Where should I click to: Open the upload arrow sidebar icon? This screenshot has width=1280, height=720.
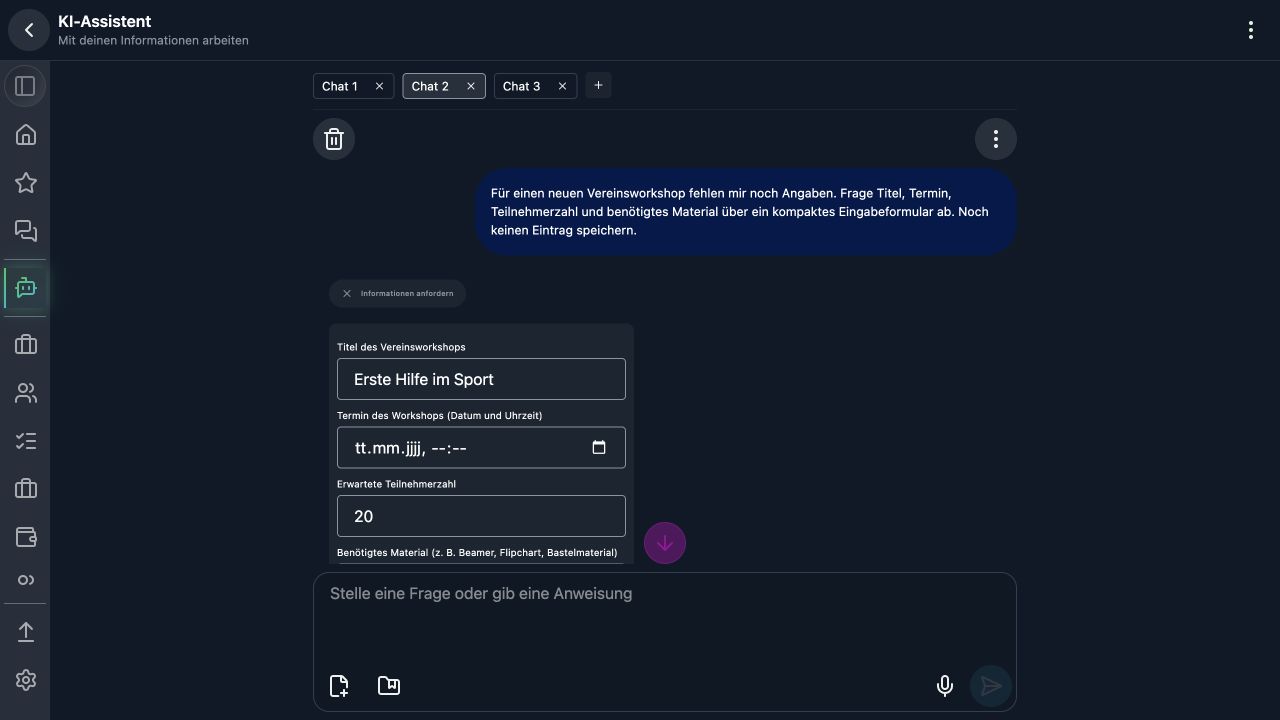click(26, 632)
